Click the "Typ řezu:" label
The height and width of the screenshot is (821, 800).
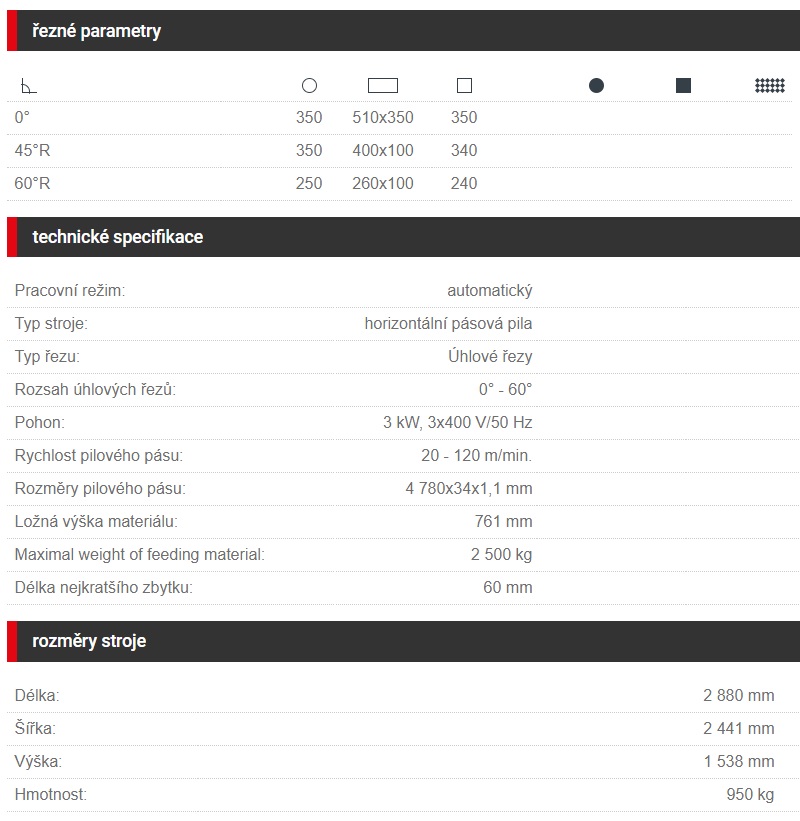click(47, 357)
